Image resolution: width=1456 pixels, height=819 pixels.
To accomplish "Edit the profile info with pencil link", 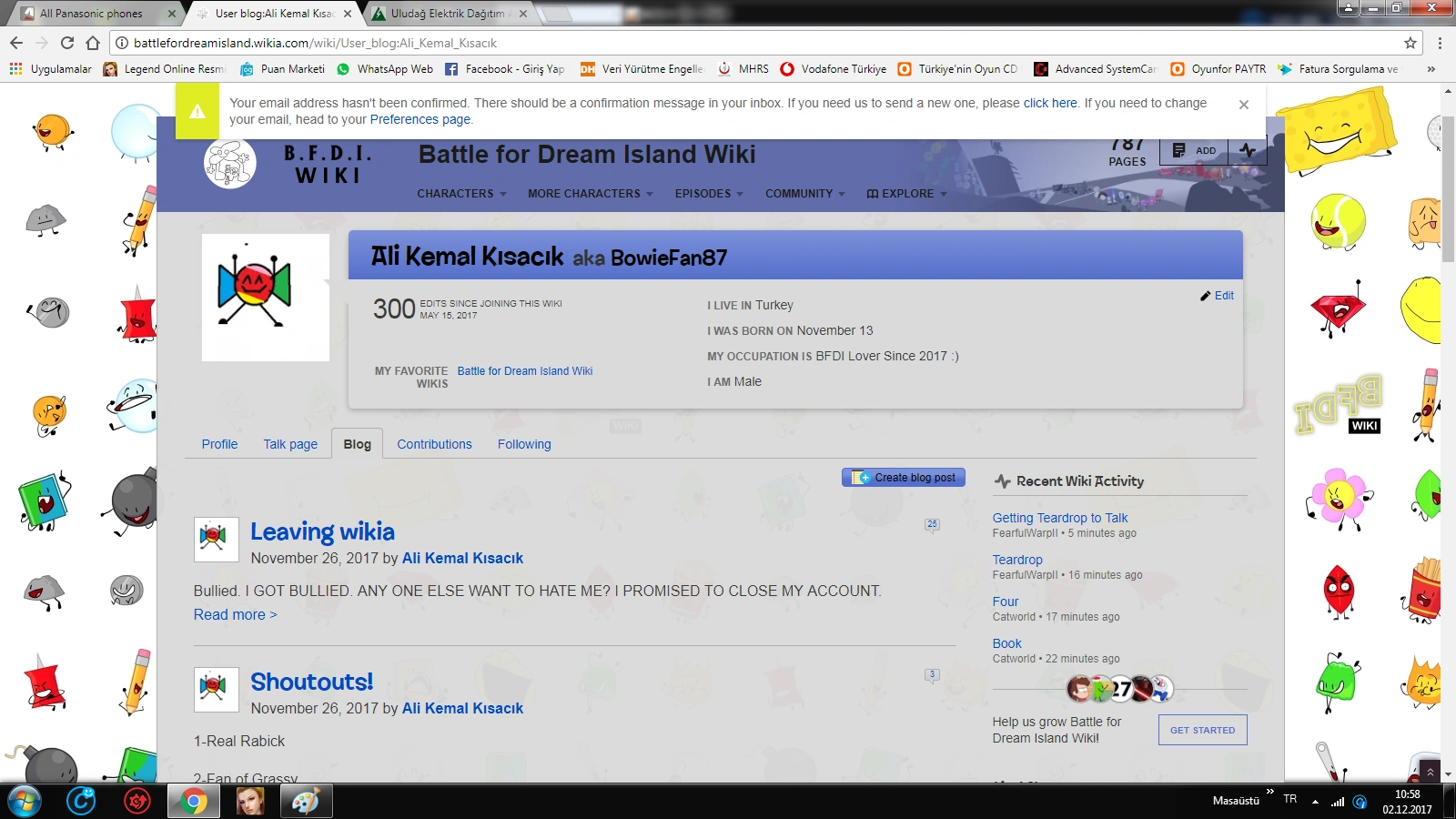I will (x=1218, y=296).
